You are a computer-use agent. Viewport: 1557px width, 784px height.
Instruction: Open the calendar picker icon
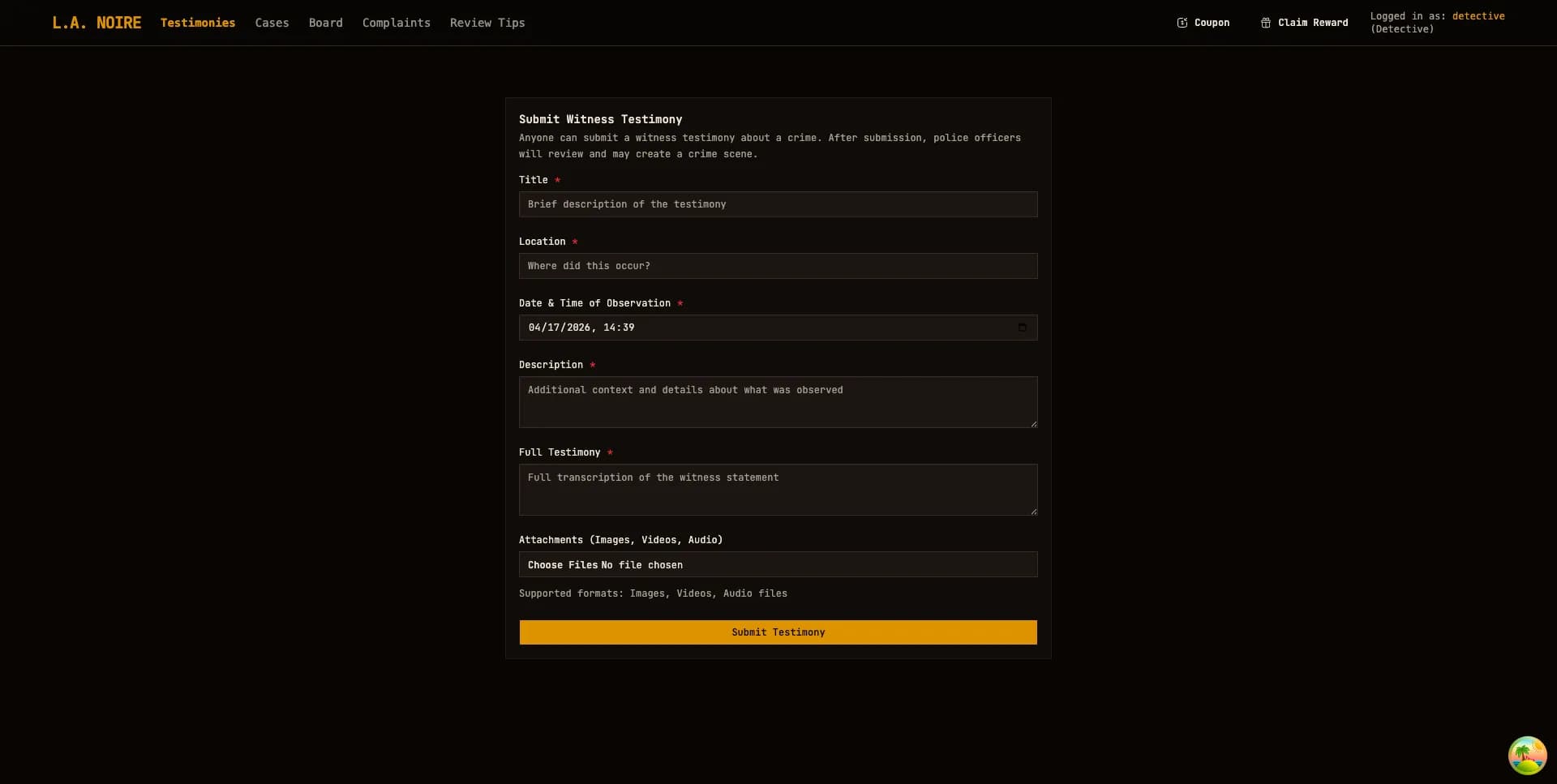(1022, 328)
